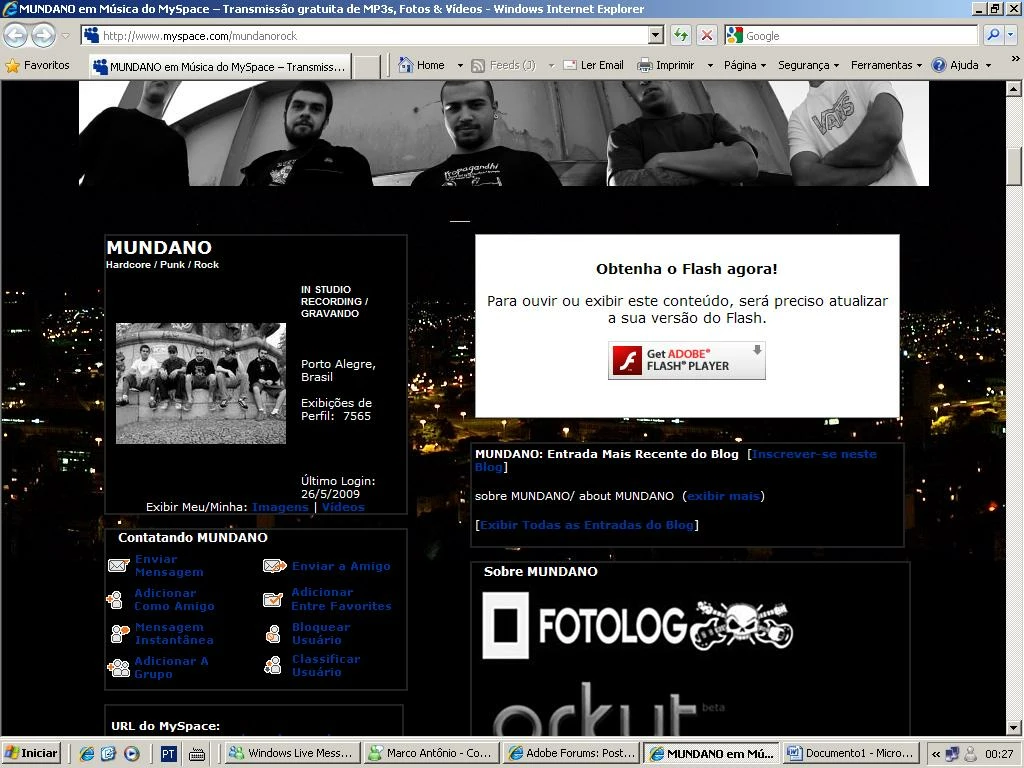
Task: Switch to Windows Live Messenger taskbar window
Action: click(293, 753)
